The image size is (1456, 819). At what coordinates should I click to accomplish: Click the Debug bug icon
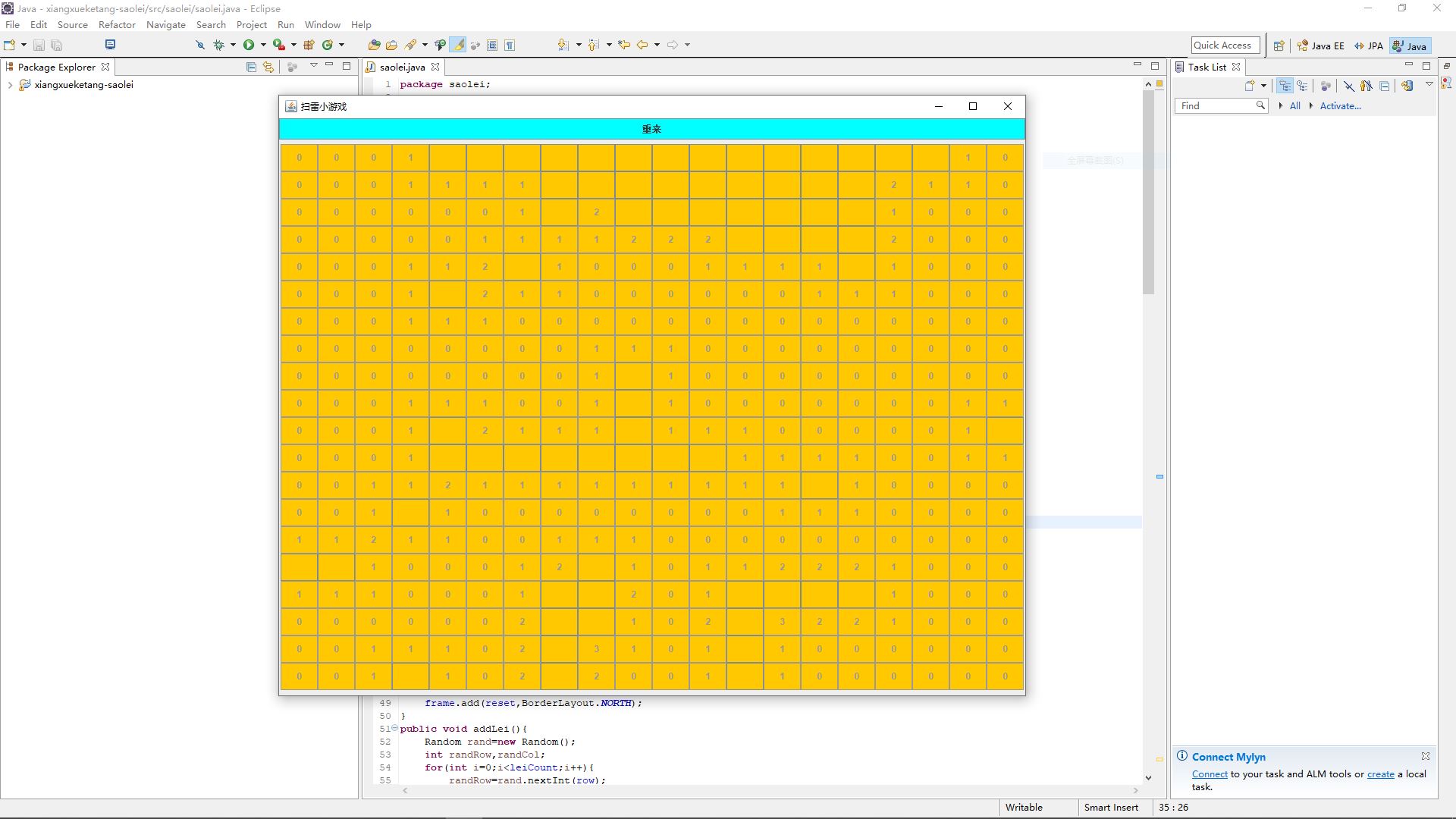218,45
